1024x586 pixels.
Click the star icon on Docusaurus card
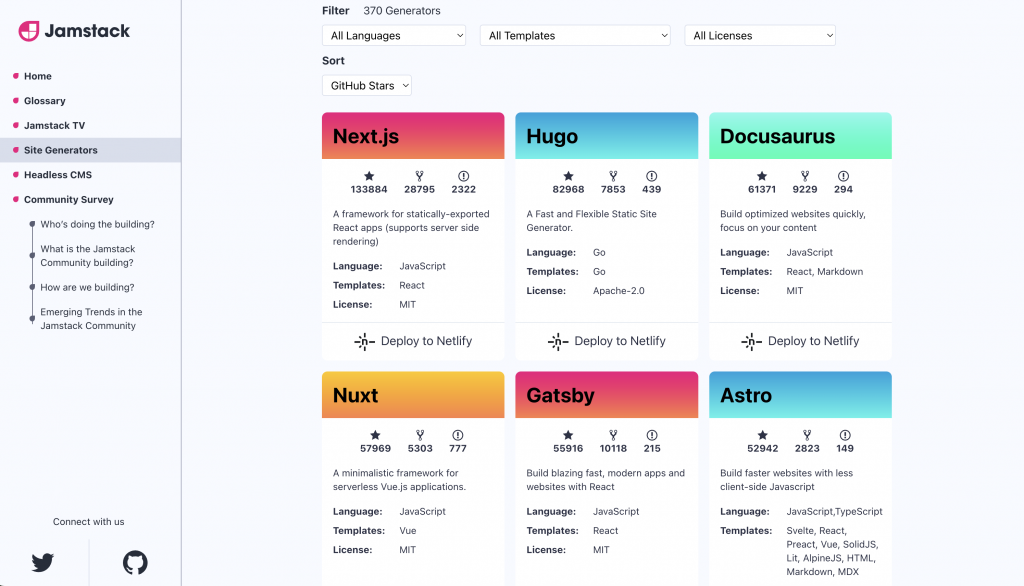762,176
